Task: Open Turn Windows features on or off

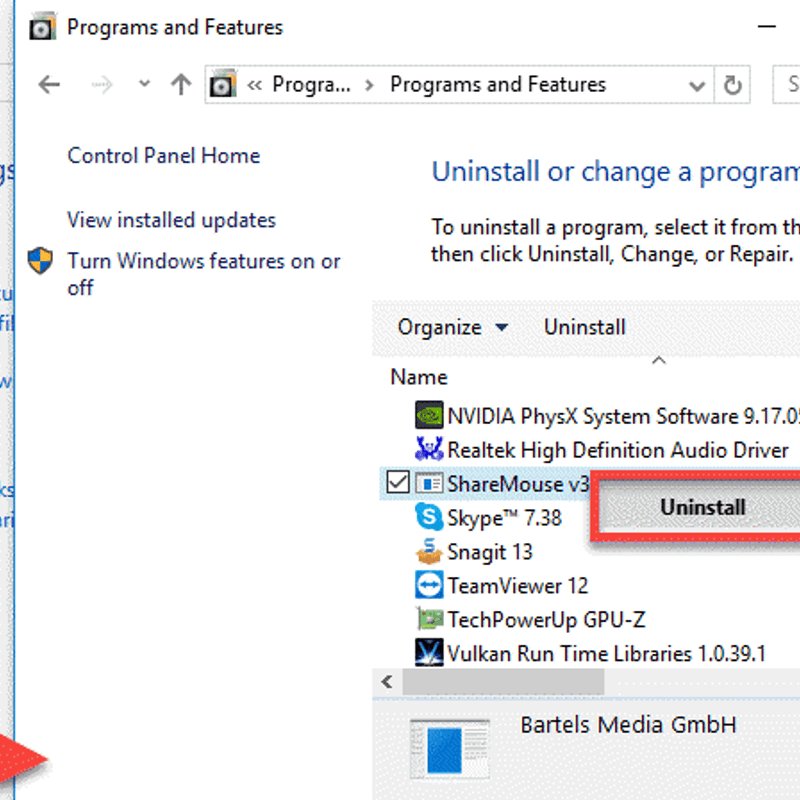Action: pyautogui.click(x=204, y=274)
